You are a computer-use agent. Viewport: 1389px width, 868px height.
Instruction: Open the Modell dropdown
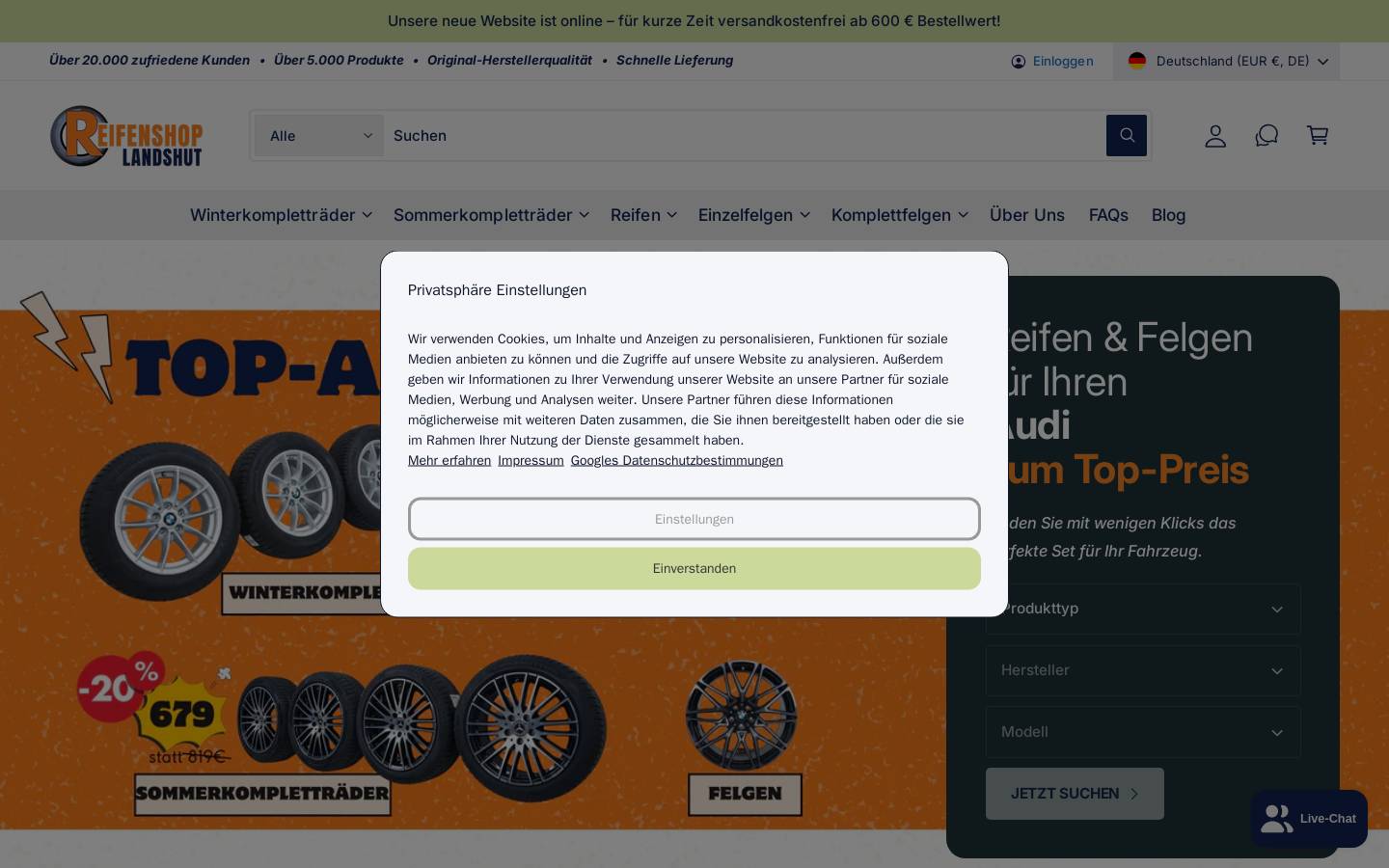(x=1143, y=732)
